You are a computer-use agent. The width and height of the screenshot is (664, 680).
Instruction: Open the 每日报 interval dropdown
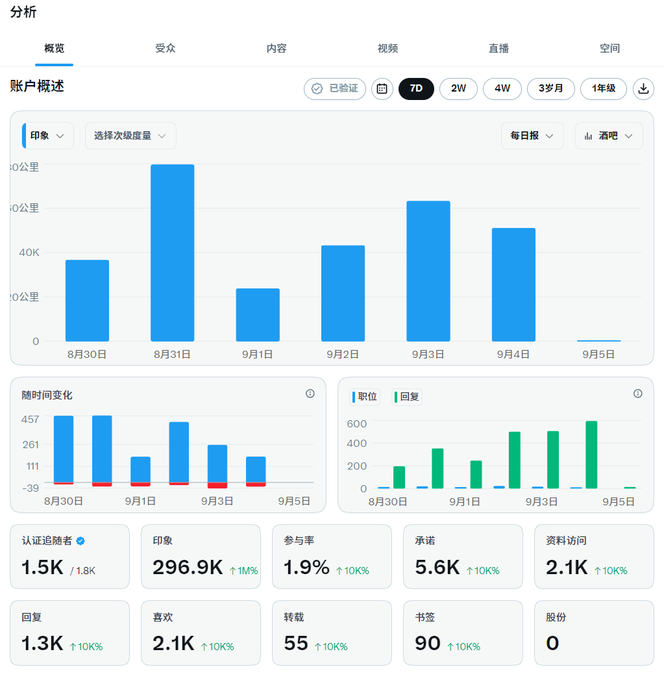pyautogui.click(x=532, y=136)
